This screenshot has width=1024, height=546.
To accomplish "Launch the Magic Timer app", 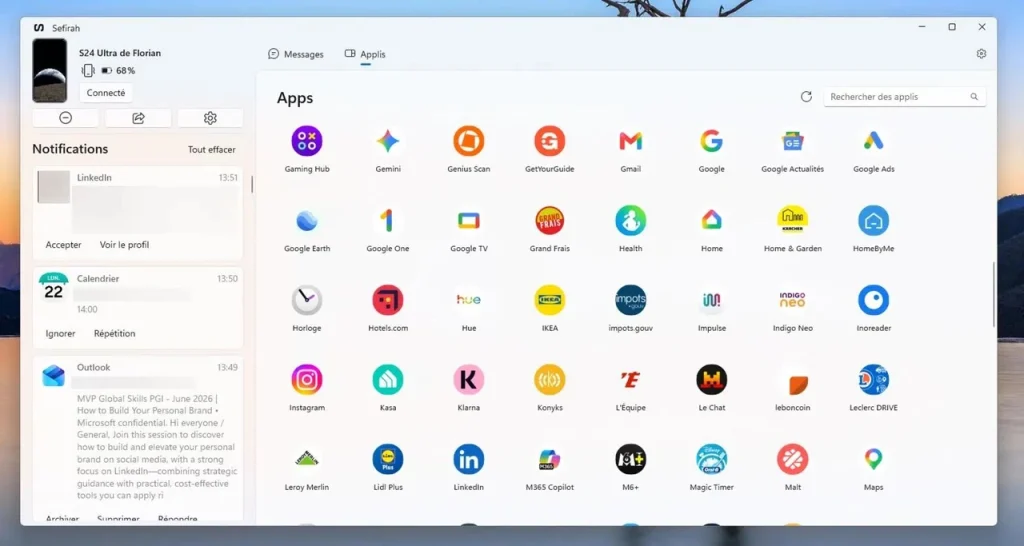I will click(712, 459).
